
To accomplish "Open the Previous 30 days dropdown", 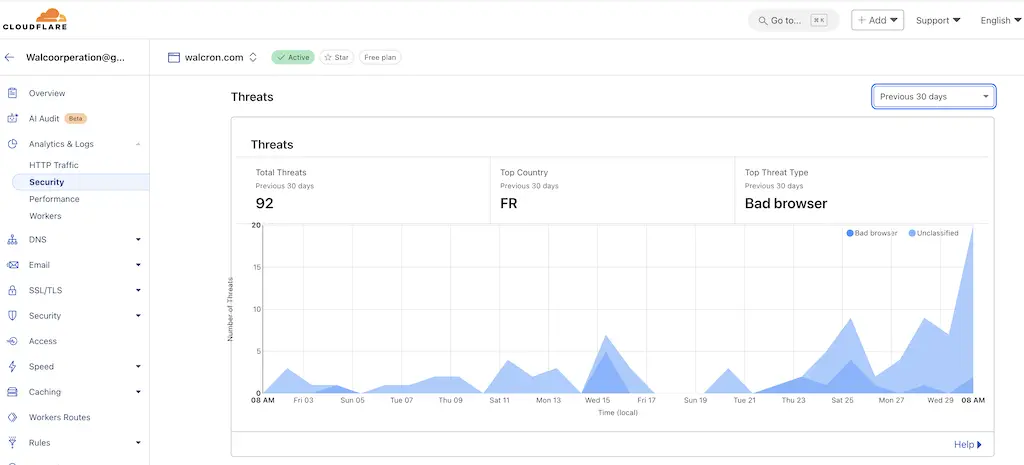I will tap(933, 97).
